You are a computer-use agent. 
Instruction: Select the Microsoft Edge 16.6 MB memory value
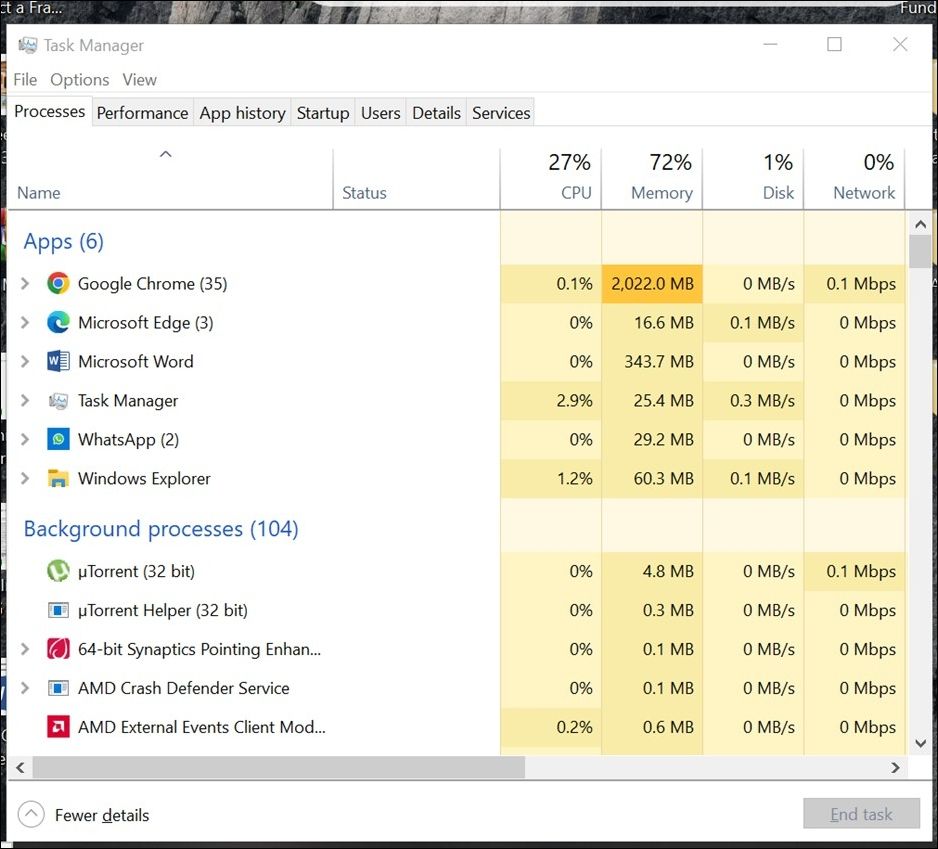tap(652, 322)
